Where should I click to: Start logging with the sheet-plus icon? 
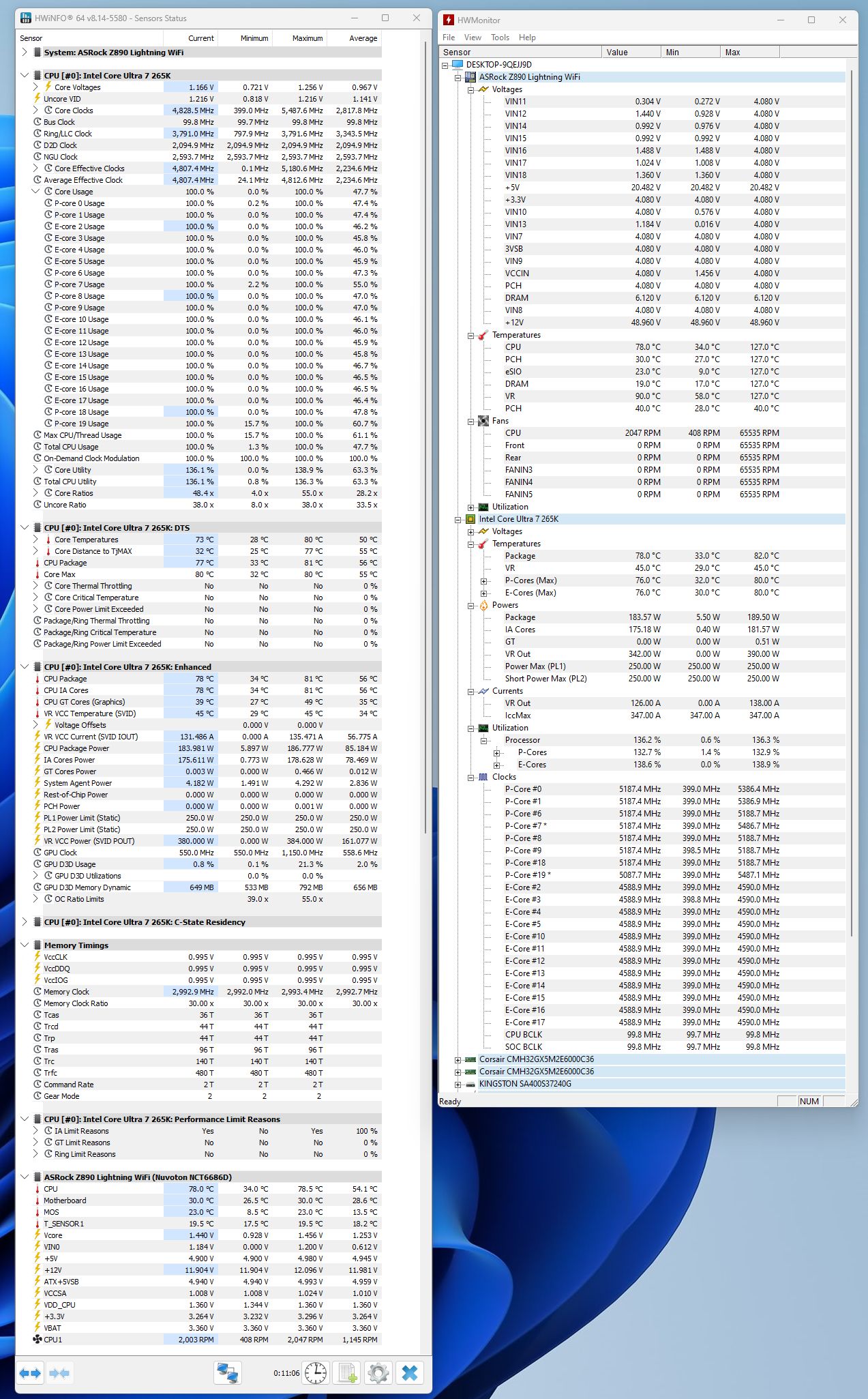(347, 1372)
